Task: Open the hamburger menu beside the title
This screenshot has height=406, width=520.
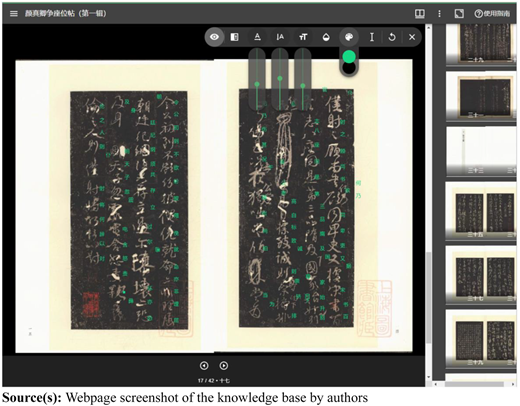Action: coord(14,14)
